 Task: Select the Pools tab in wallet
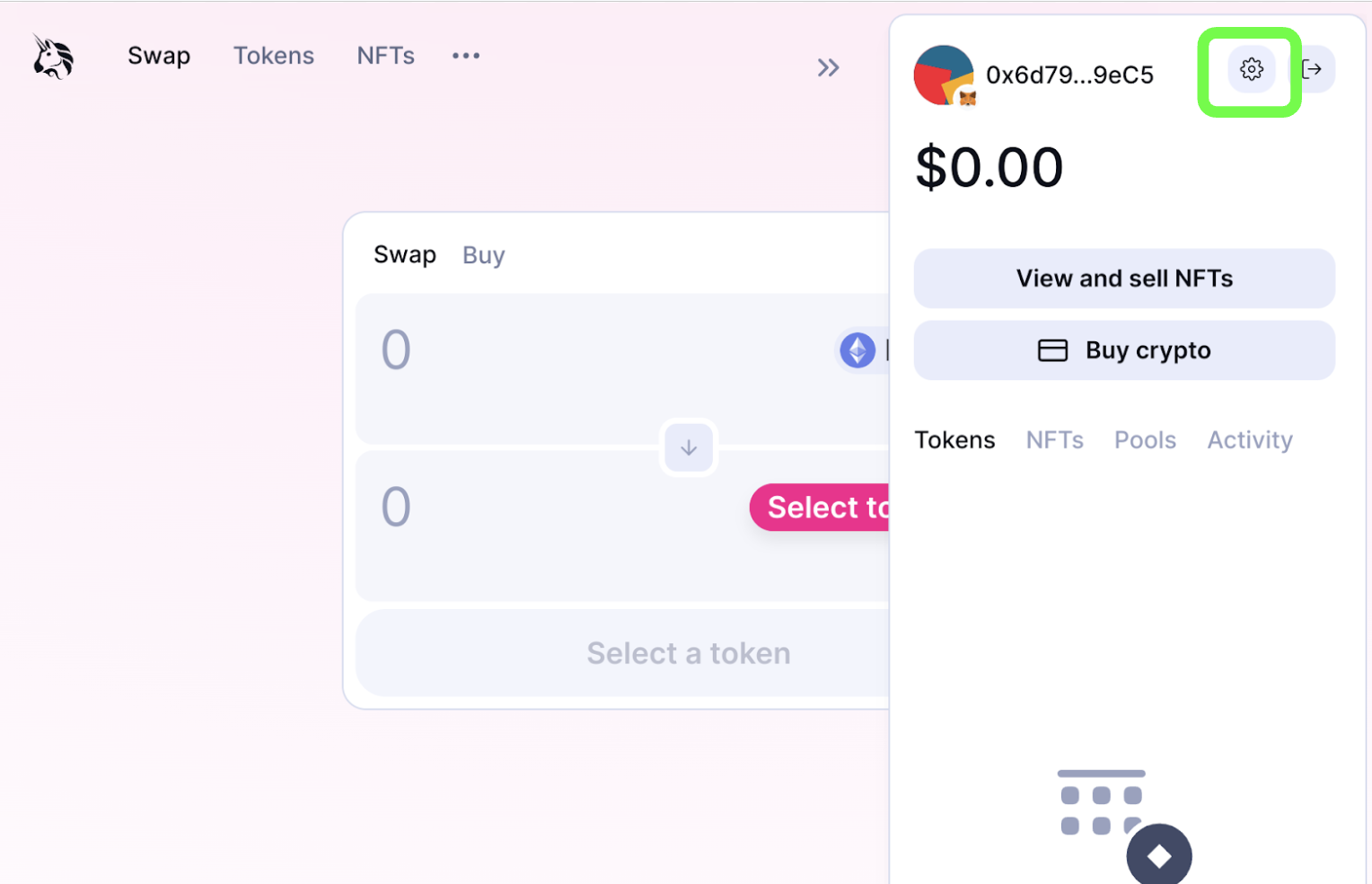click(x=1145, y=440)
